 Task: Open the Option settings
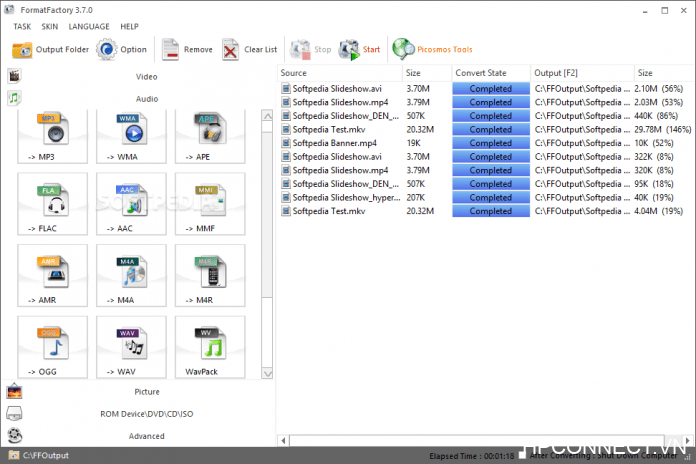coord(122,50)
